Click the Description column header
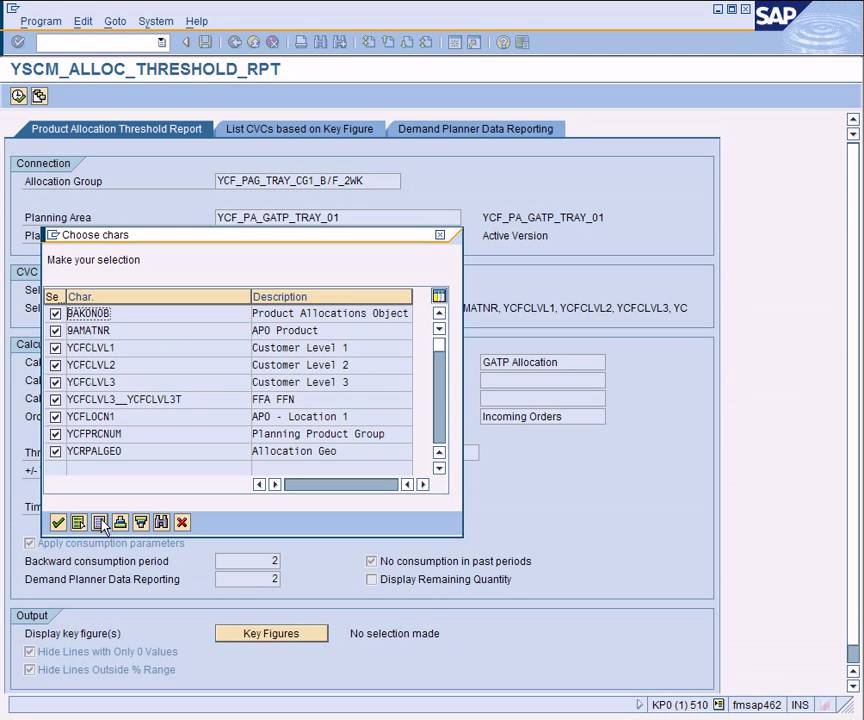The image size is (864, 720). 332,296
